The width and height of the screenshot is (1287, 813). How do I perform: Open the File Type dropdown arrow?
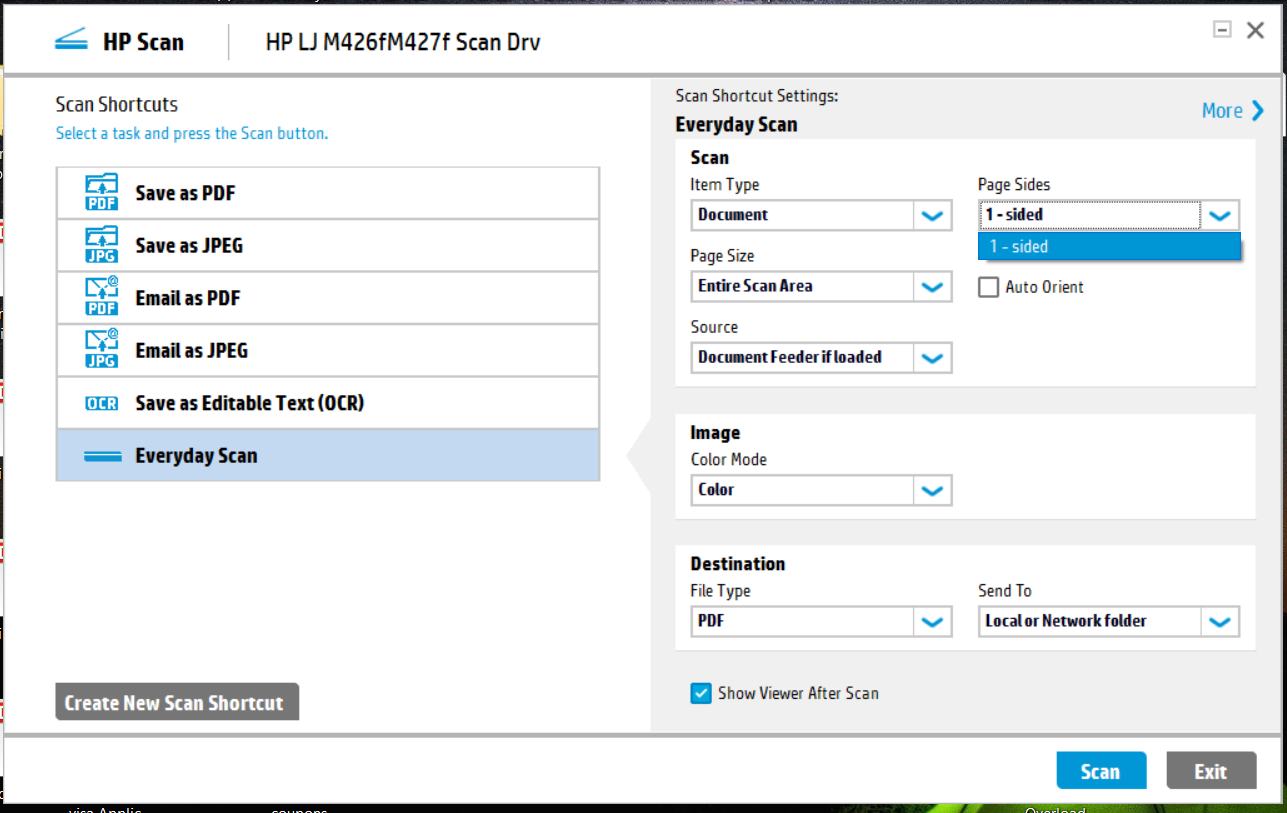pos(932,622)
